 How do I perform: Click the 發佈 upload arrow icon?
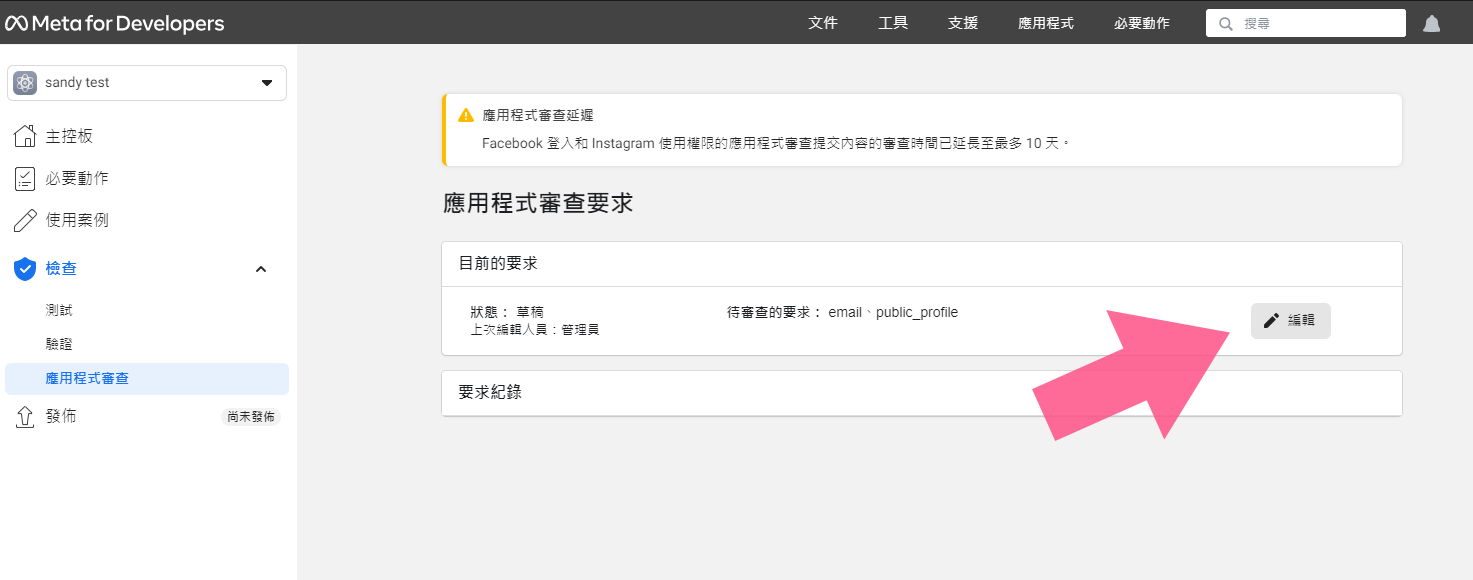point(25,417)
